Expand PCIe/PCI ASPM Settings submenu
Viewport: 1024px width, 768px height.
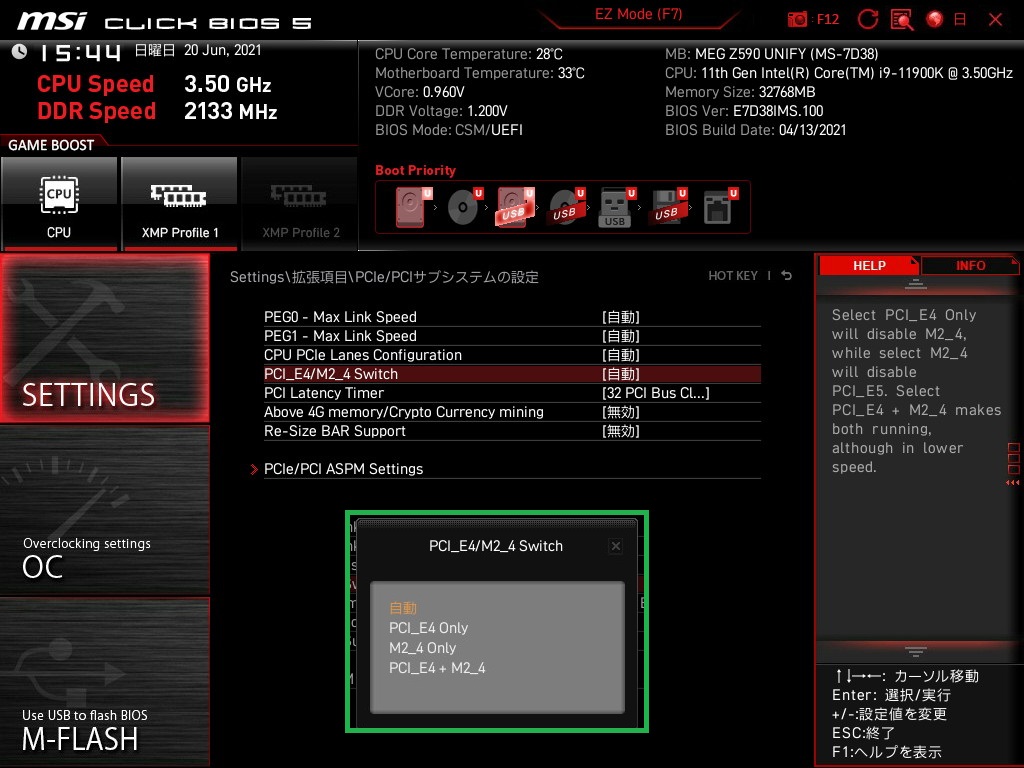(512, 469)
